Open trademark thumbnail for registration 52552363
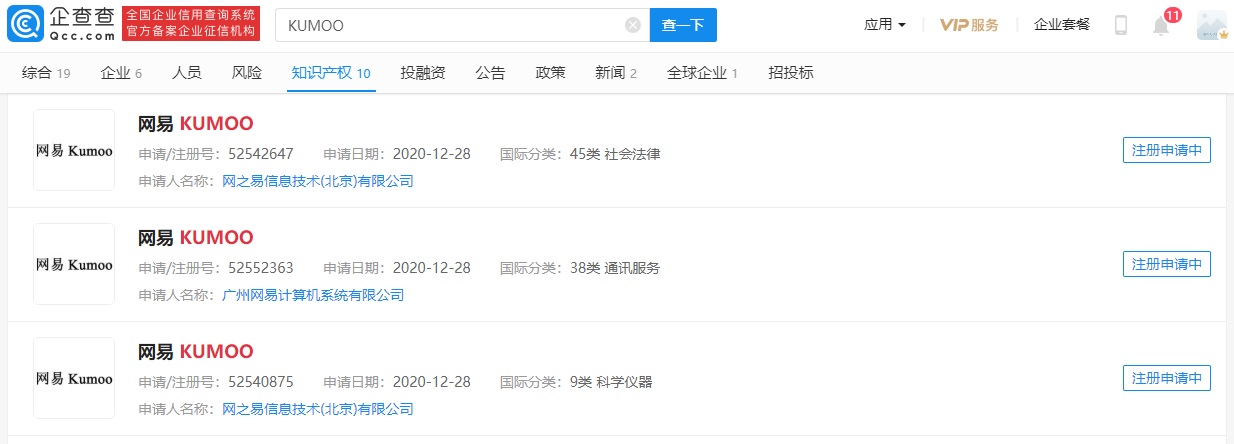1234x444 pixels. (x=74, y=264)
